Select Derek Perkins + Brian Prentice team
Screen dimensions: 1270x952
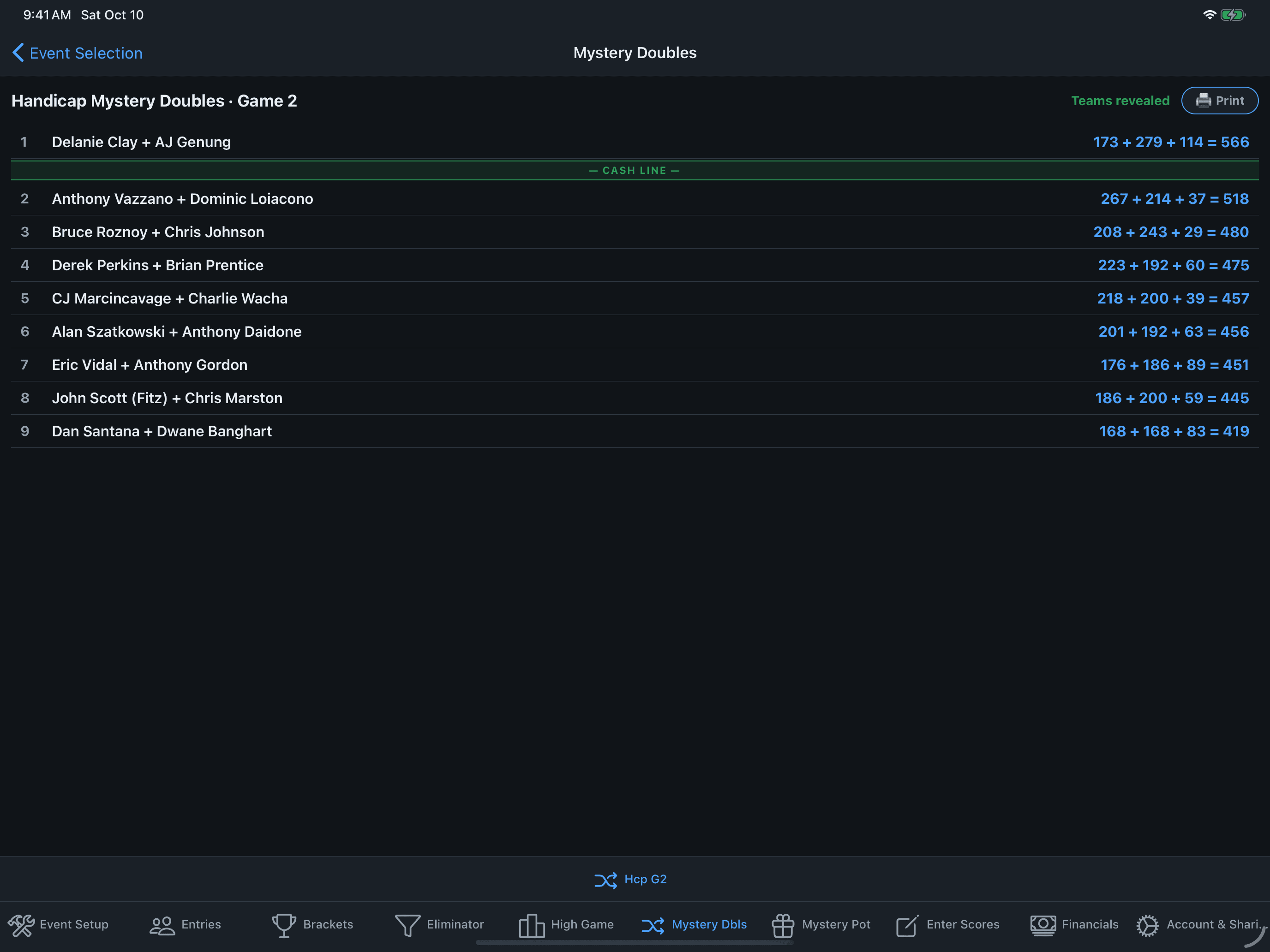click(x=635, y=265)
